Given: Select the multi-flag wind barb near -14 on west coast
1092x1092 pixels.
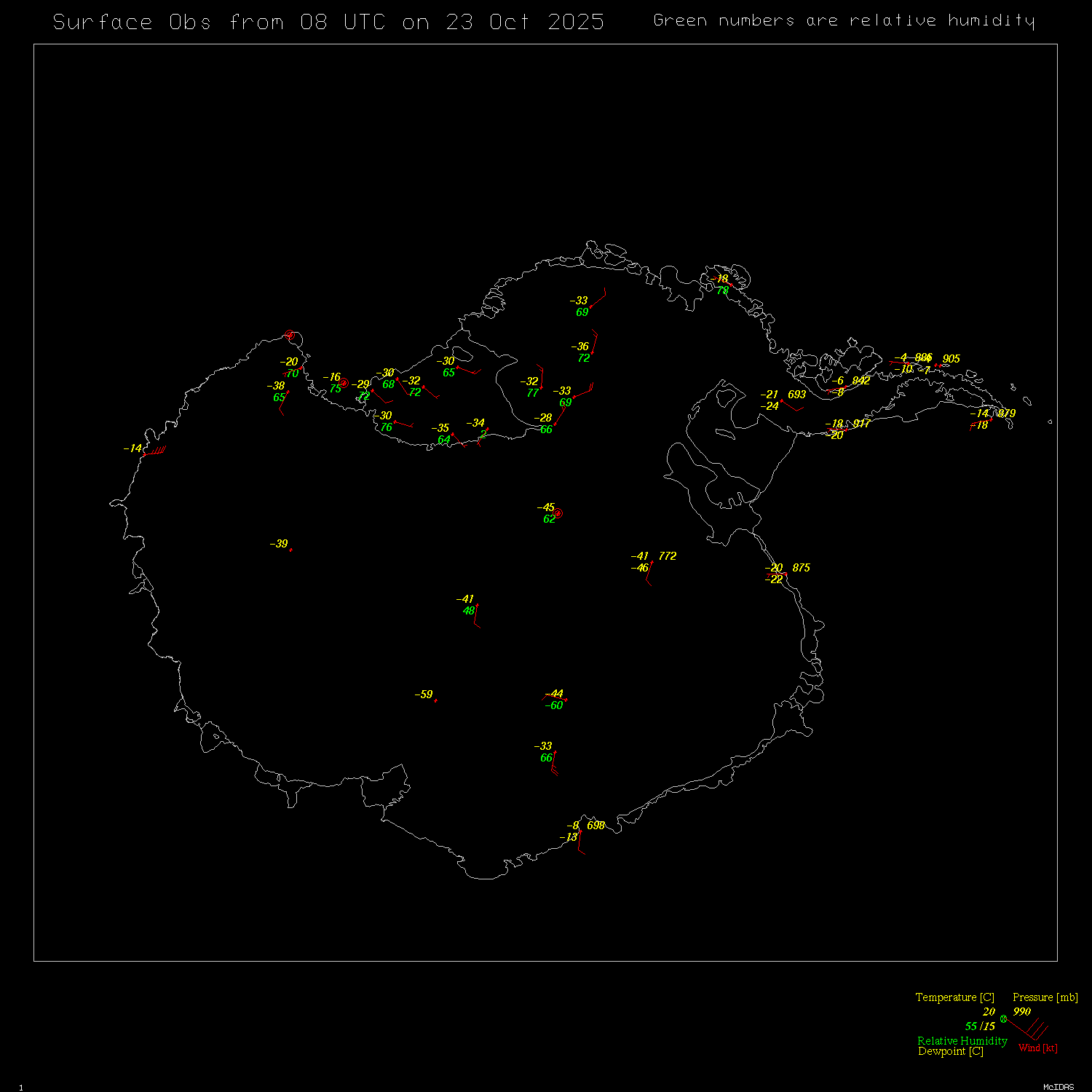Looking at the screenshot, I should point(156,451).
